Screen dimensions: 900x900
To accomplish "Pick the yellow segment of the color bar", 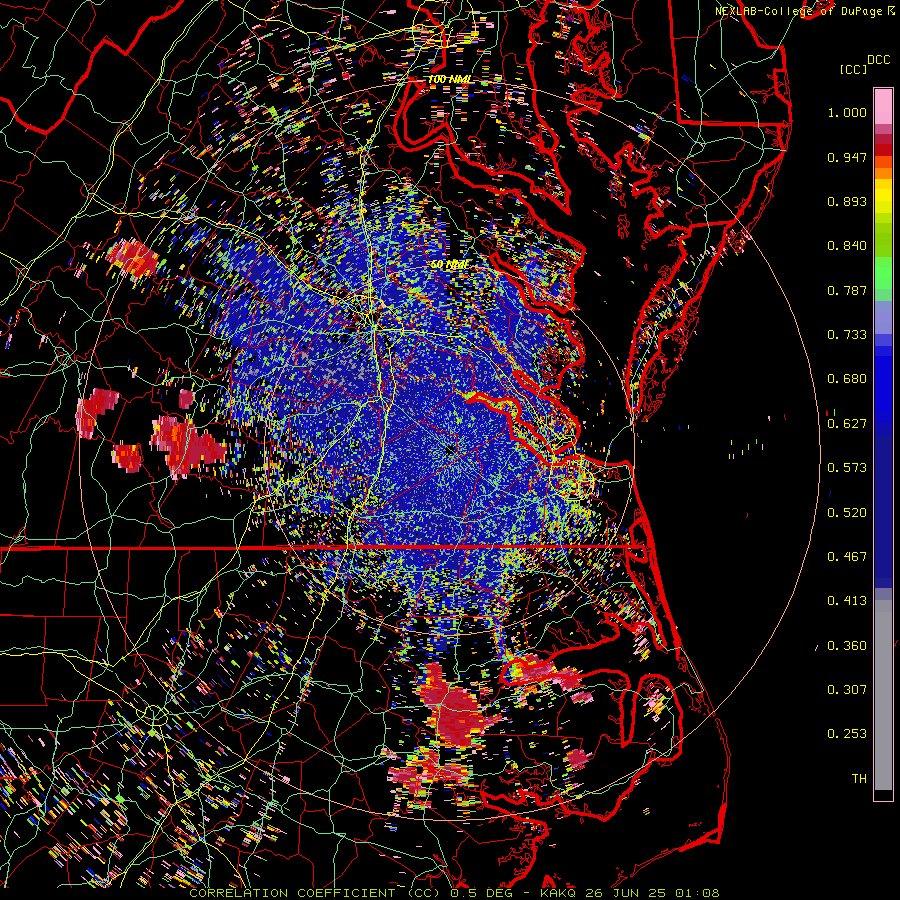I will pyautogui.click(x=883, y=197).
